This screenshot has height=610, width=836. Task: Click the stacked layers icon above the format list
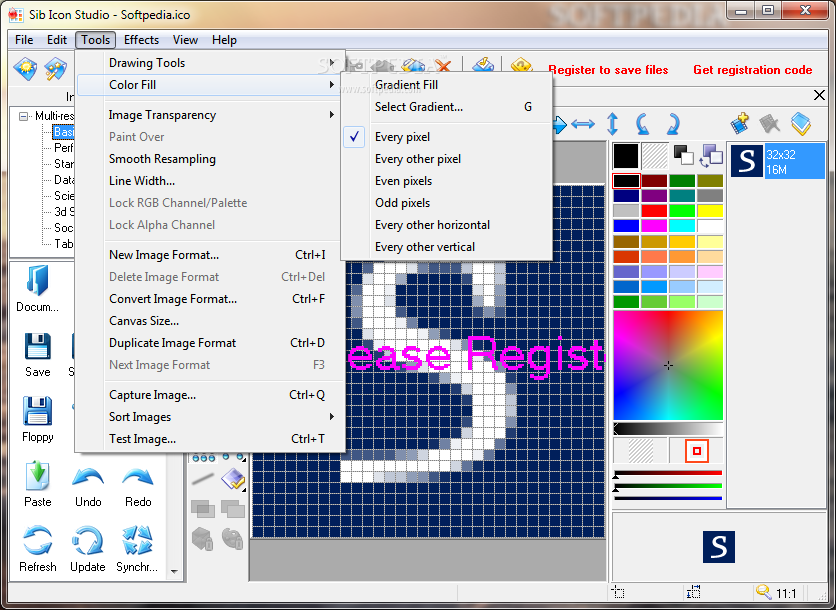pos(801,124)
